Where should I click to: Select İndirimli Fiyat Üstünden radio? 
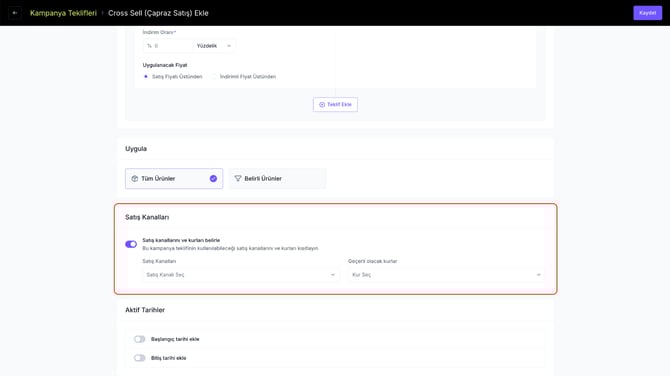[214, 76]
